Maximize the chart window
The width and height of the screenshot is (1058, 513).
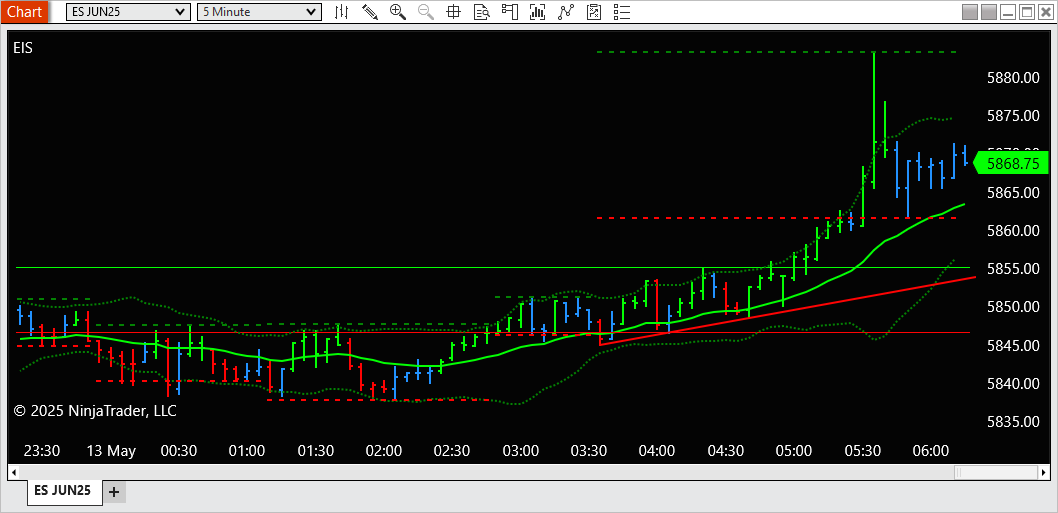click(x=1027, y=11)
